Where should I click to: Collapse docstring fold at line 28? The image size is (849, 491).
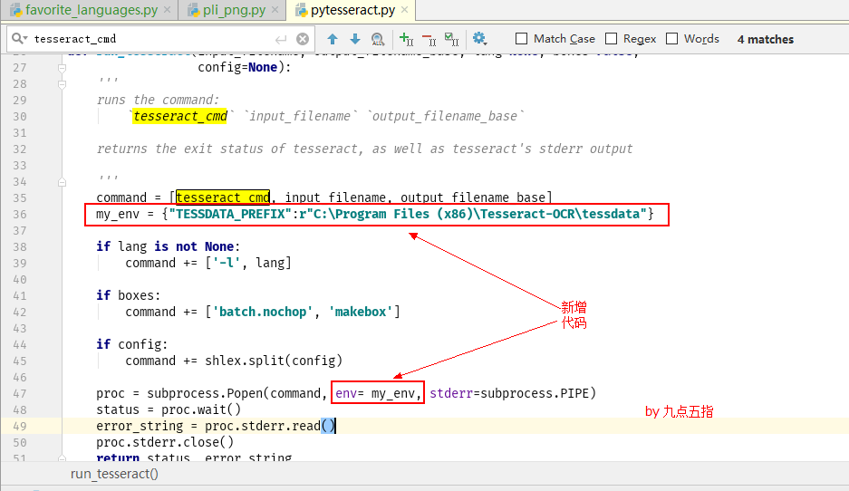coord(62,84)
